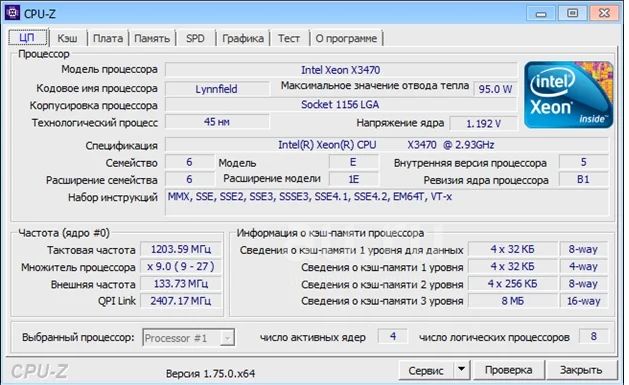Click the 45 нм technology value
This screenshot has width=629, height=385.
pyautogui.click(x=217, y=122)
